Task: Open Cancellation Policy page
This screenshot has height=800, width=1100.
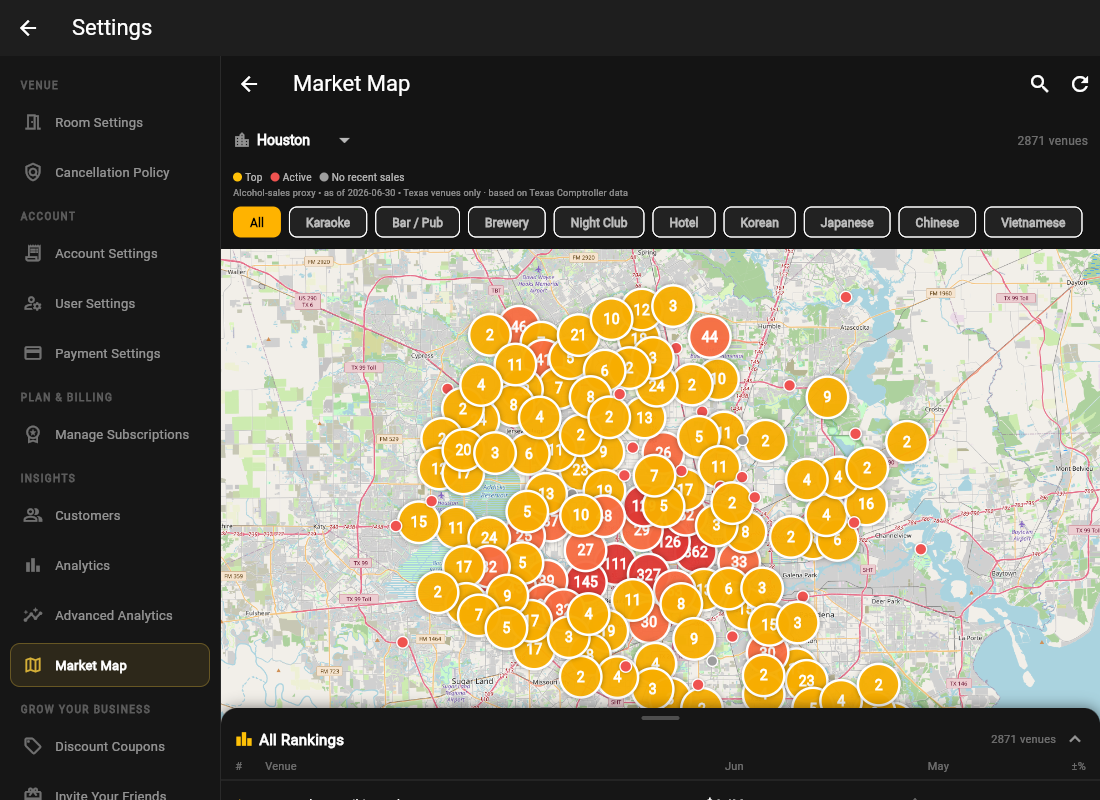Action: point(110,173)
